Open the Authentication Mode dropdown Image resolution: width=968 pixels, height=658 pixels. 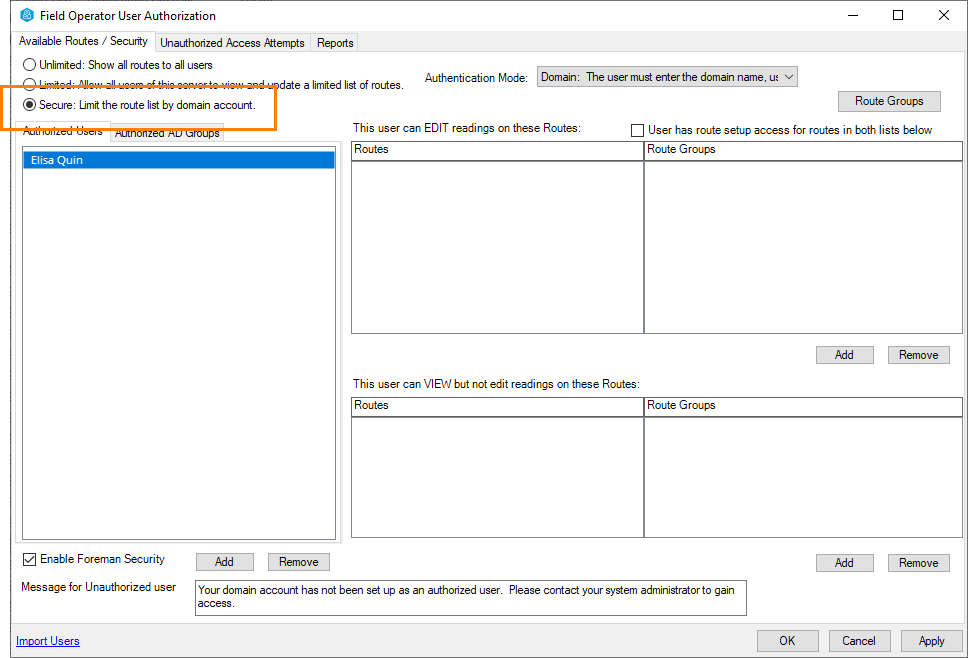click(x=667, y=77)
